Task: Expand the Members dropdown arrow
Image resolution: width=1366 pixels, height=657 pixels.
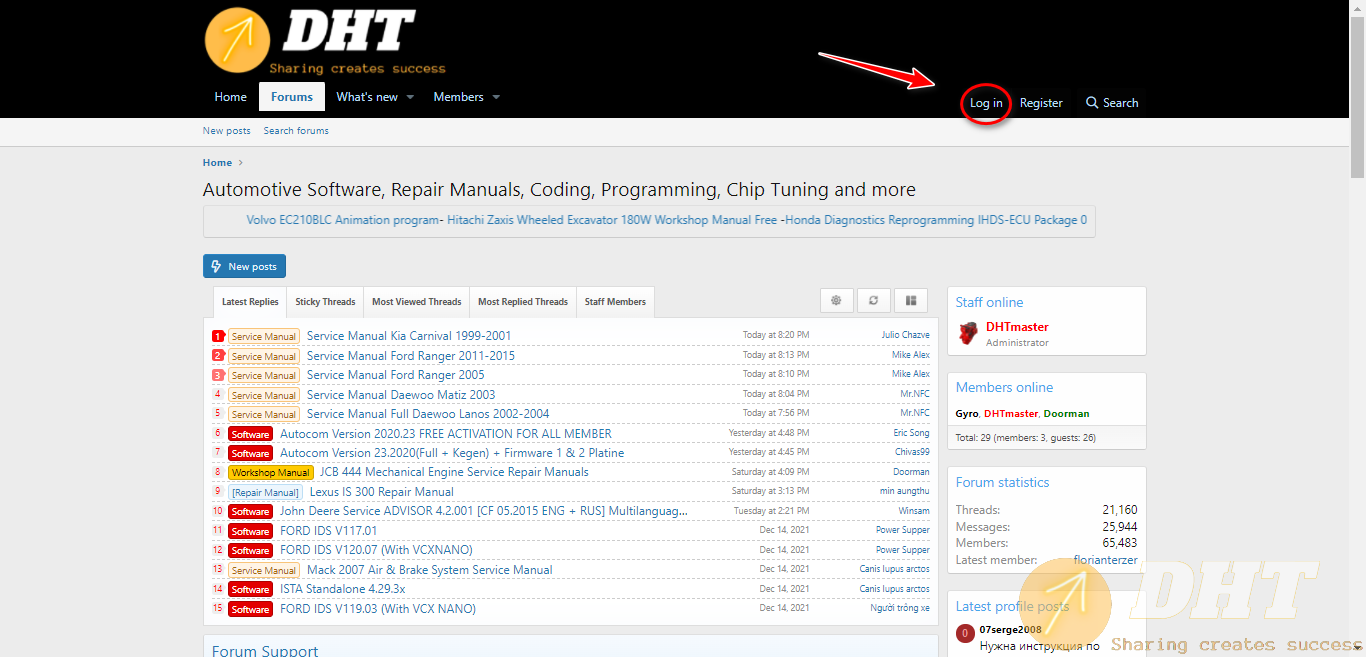Action: point(496,98)
